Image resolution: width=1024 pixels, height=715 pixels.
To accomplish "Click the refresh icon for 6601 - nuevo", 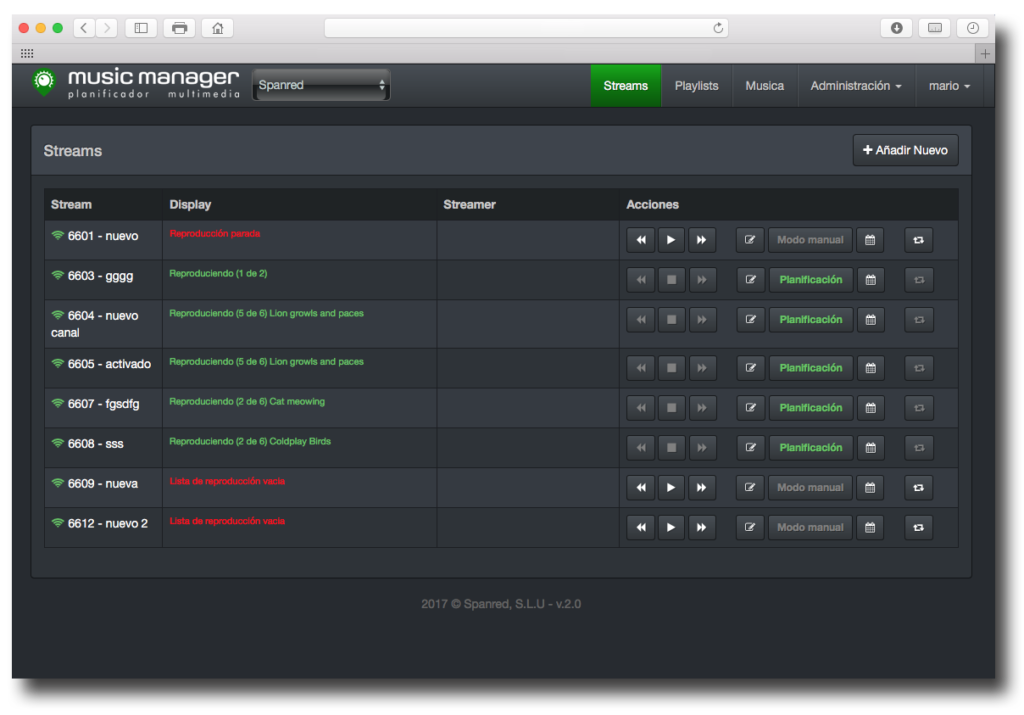I will pyautogui.click(x=919, y=240).
